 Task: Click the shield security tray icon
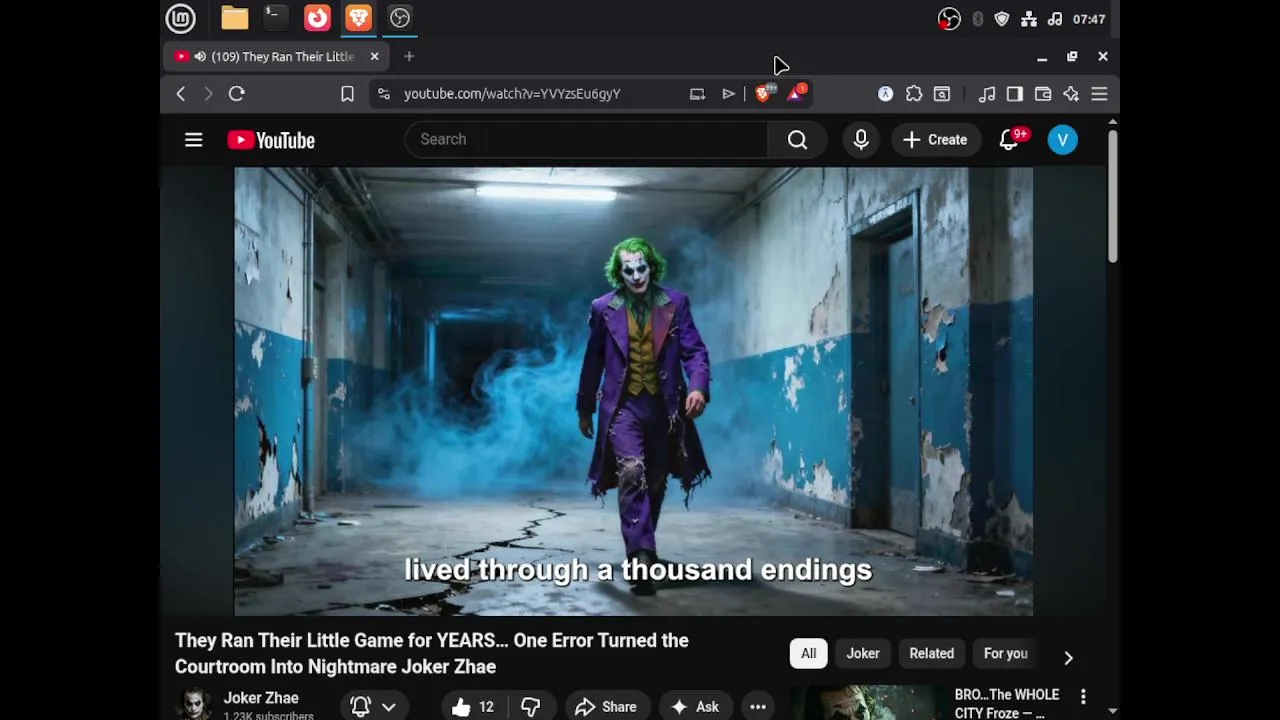tap(1002, 19)
